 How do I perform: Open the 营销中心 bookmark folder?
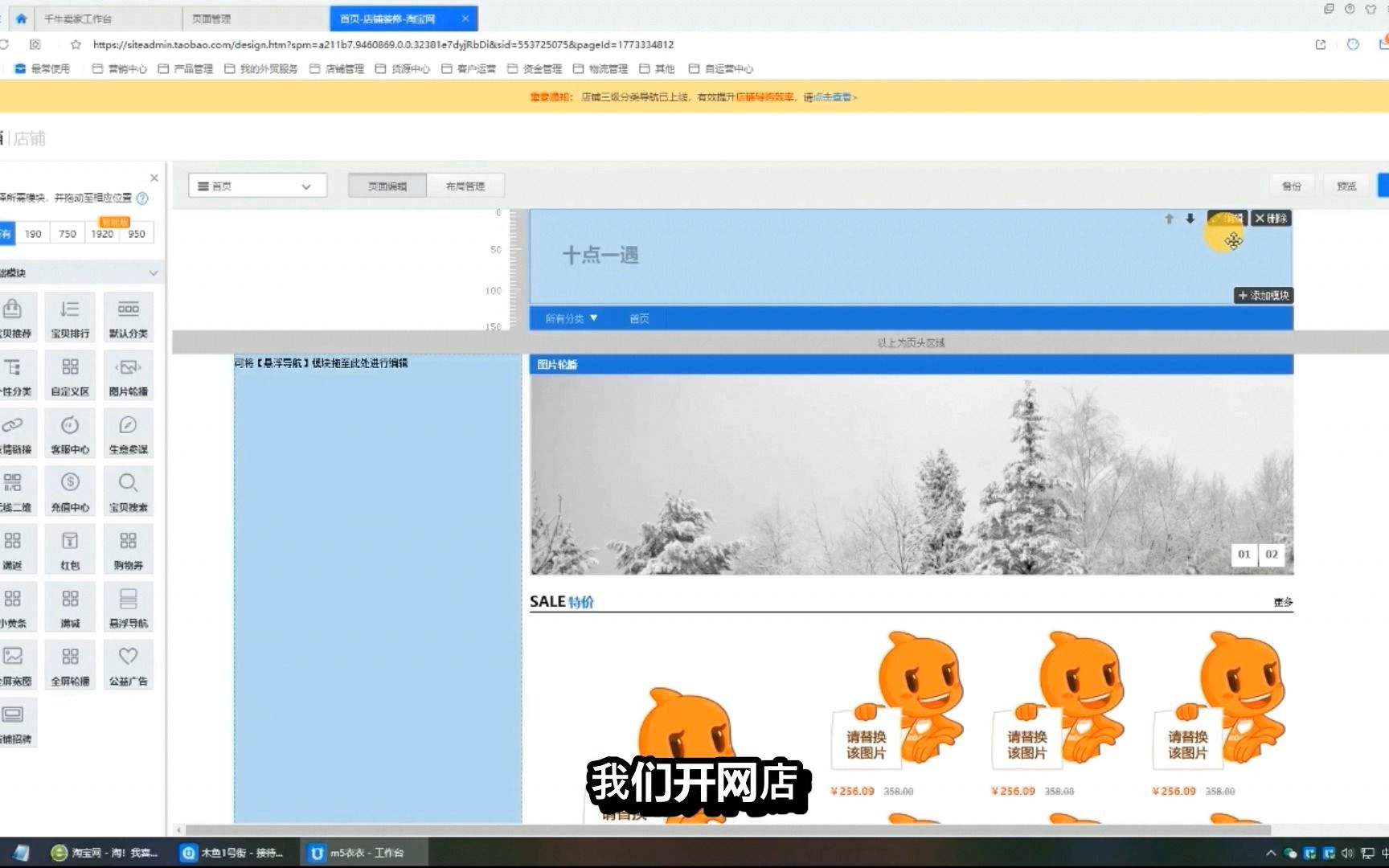pos(120,69)
